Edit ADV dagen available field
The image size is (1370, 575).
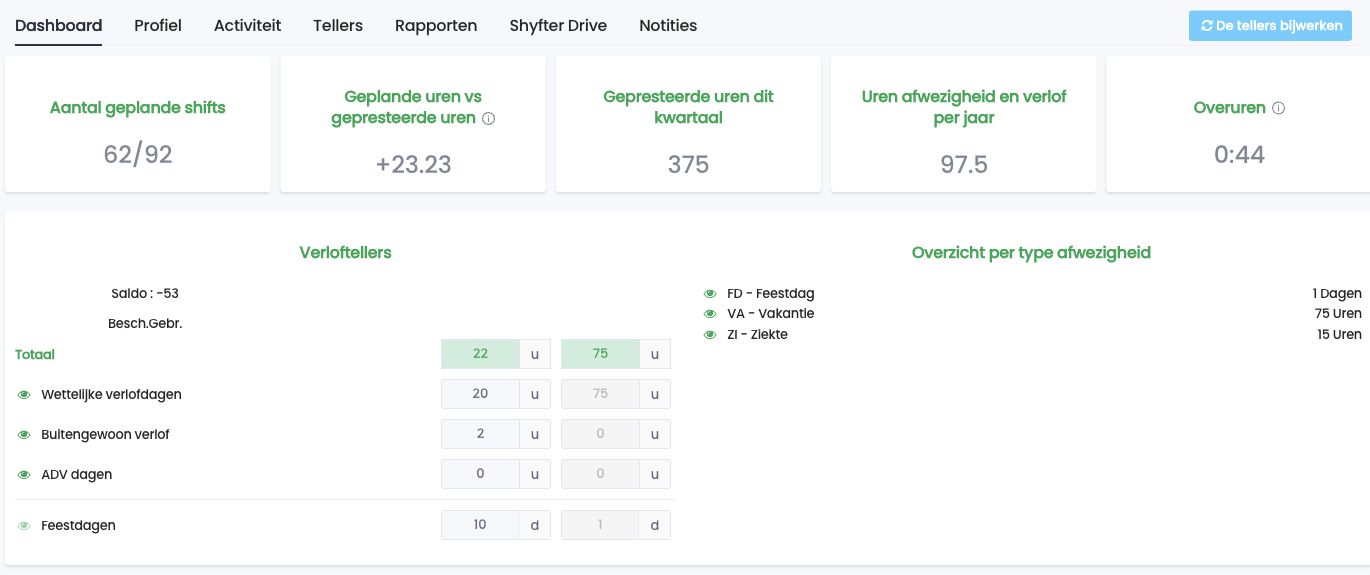[480, 474]
